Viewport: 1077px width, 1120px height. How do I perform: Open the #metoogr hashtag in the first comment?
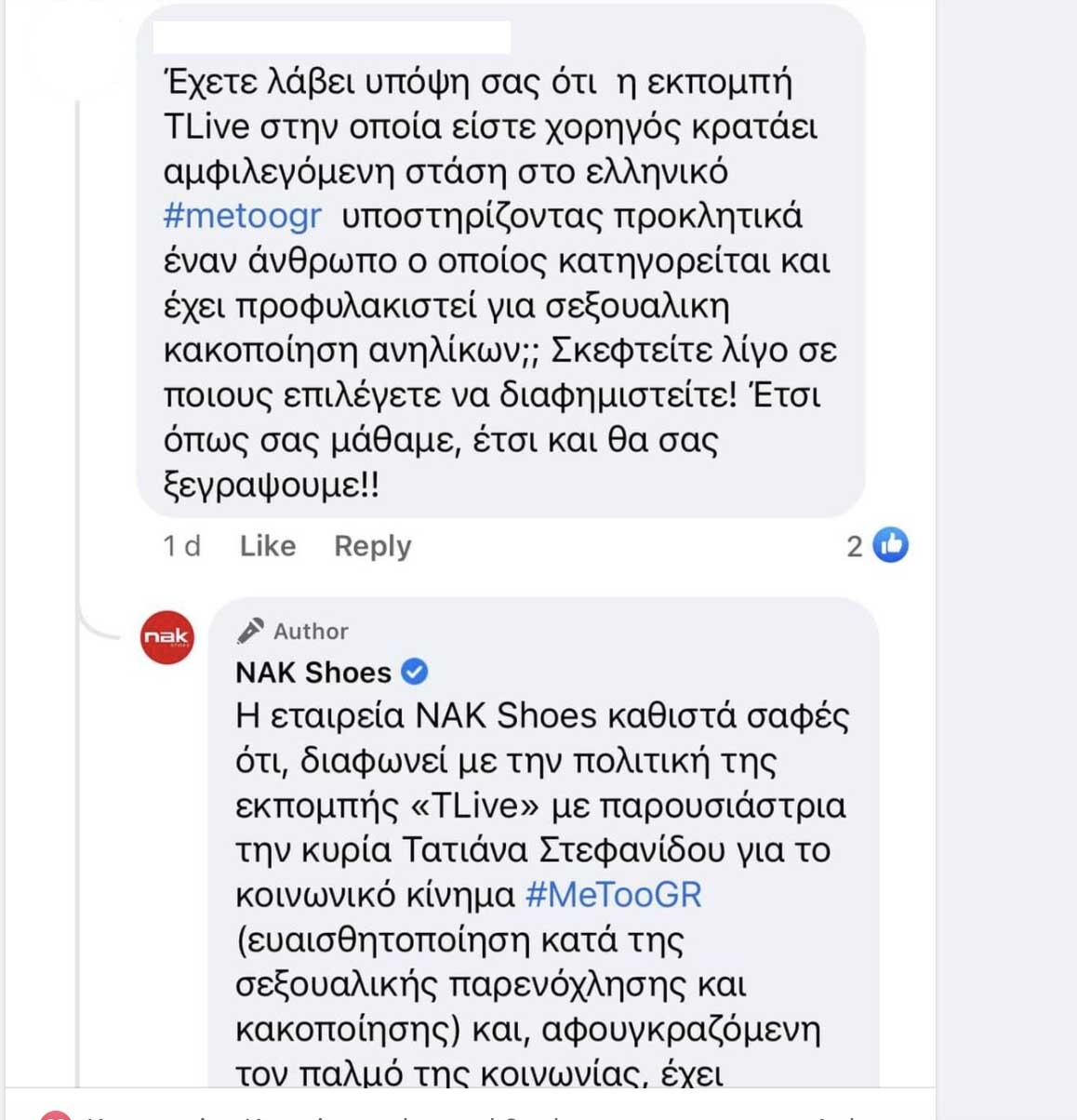pyautogui.click(x=243, y=216)
